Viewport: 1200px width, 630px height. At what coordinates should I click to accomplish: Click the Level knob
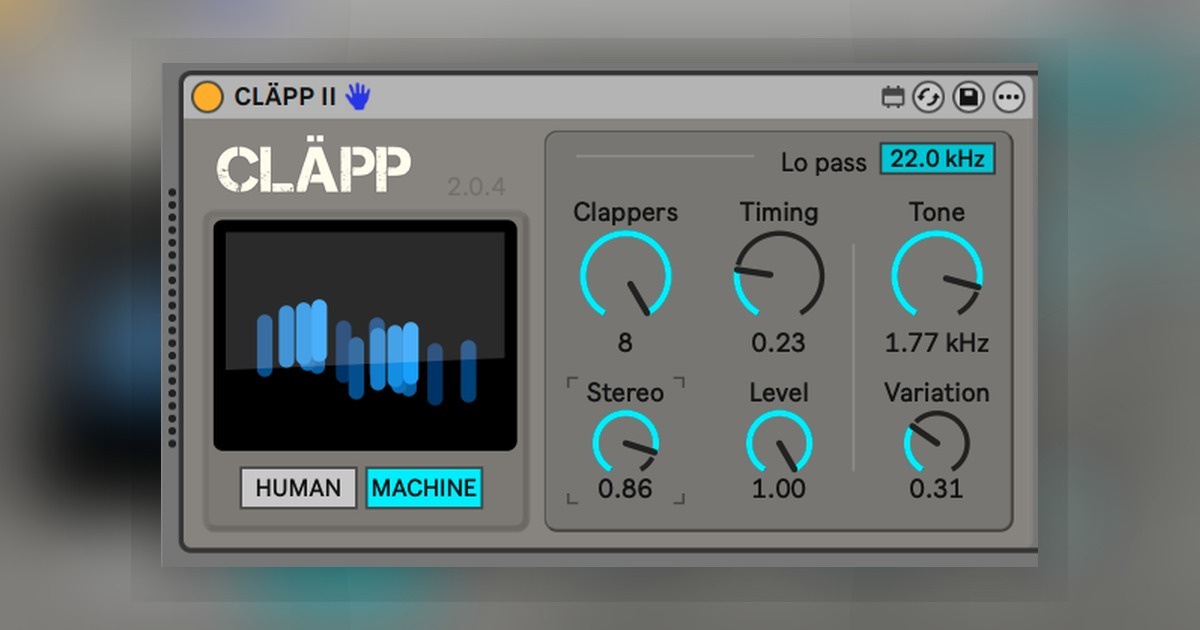779,443
